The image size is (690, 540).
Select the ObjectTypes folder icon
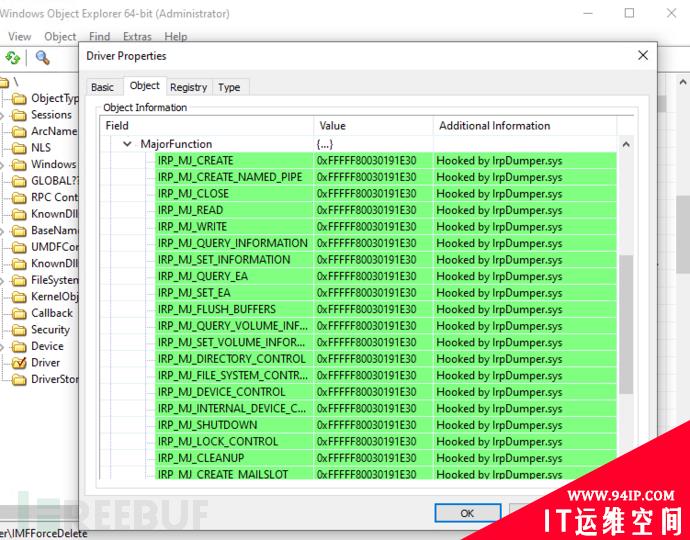click(19, 99)
